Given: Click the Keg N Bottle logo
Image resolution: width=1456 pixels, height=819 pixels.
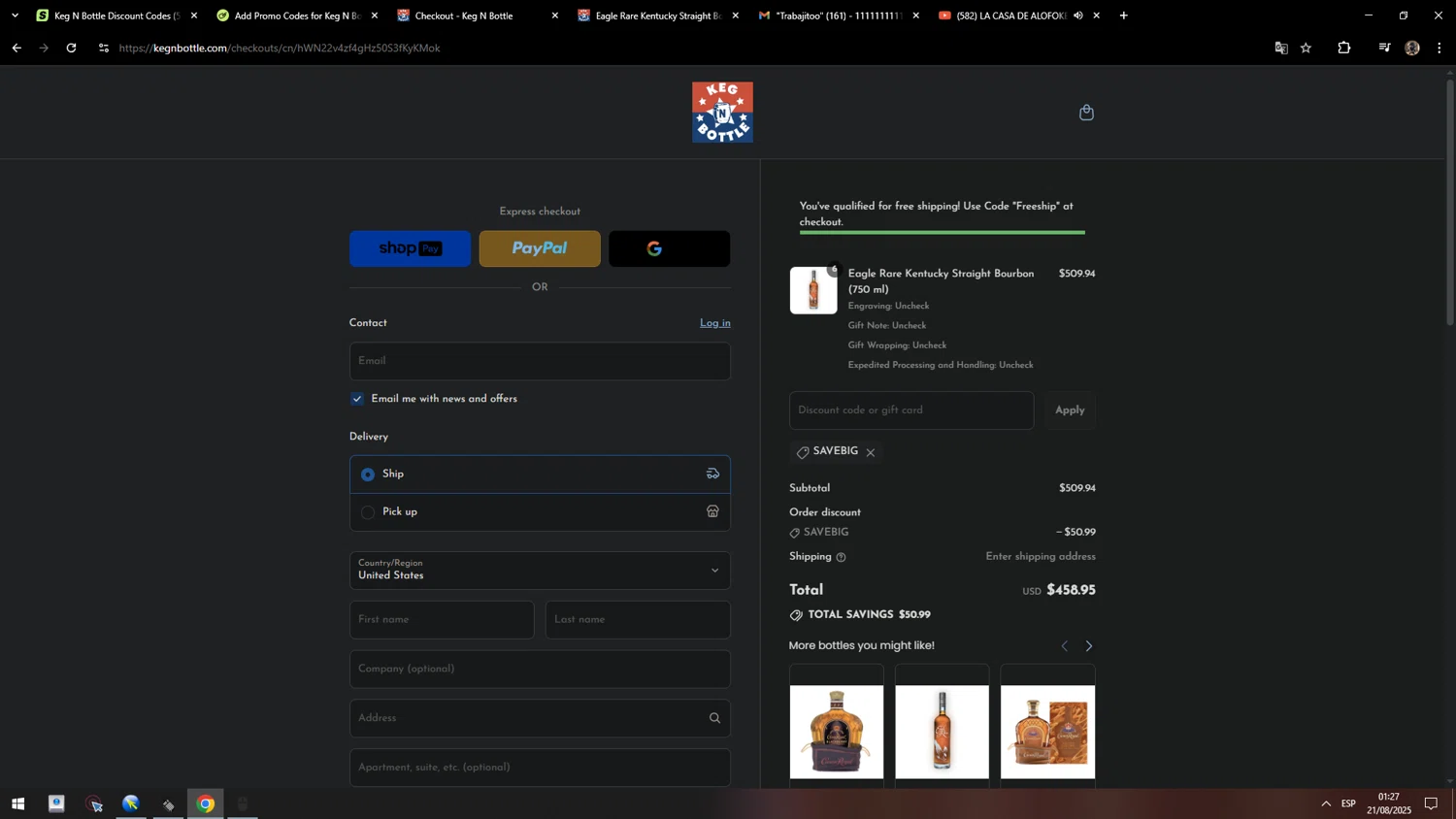Looking at the screenshot, I should [x=722, y=113].
